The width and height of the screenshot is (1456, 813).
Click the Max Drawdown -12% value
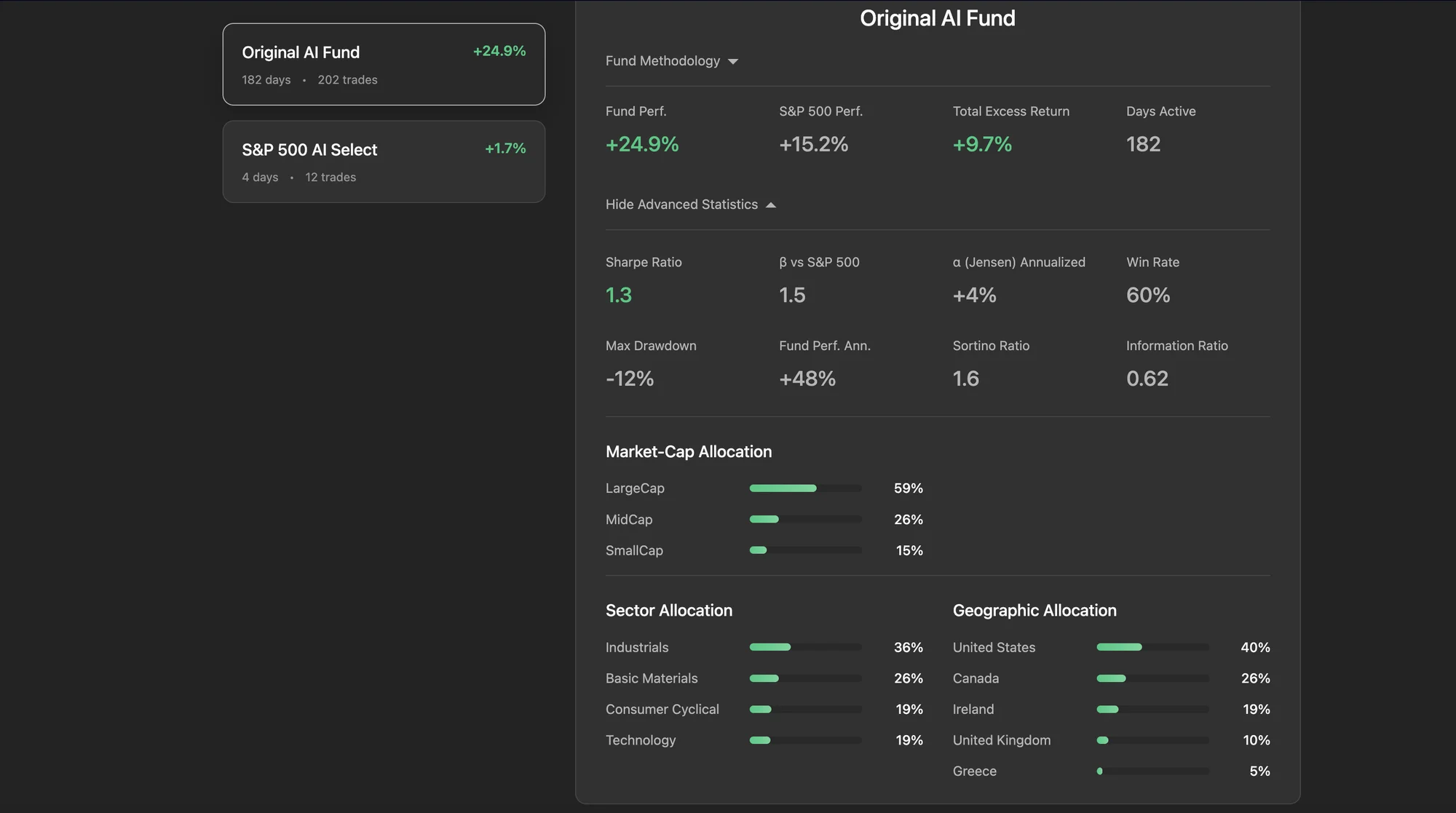click(630, 378)
